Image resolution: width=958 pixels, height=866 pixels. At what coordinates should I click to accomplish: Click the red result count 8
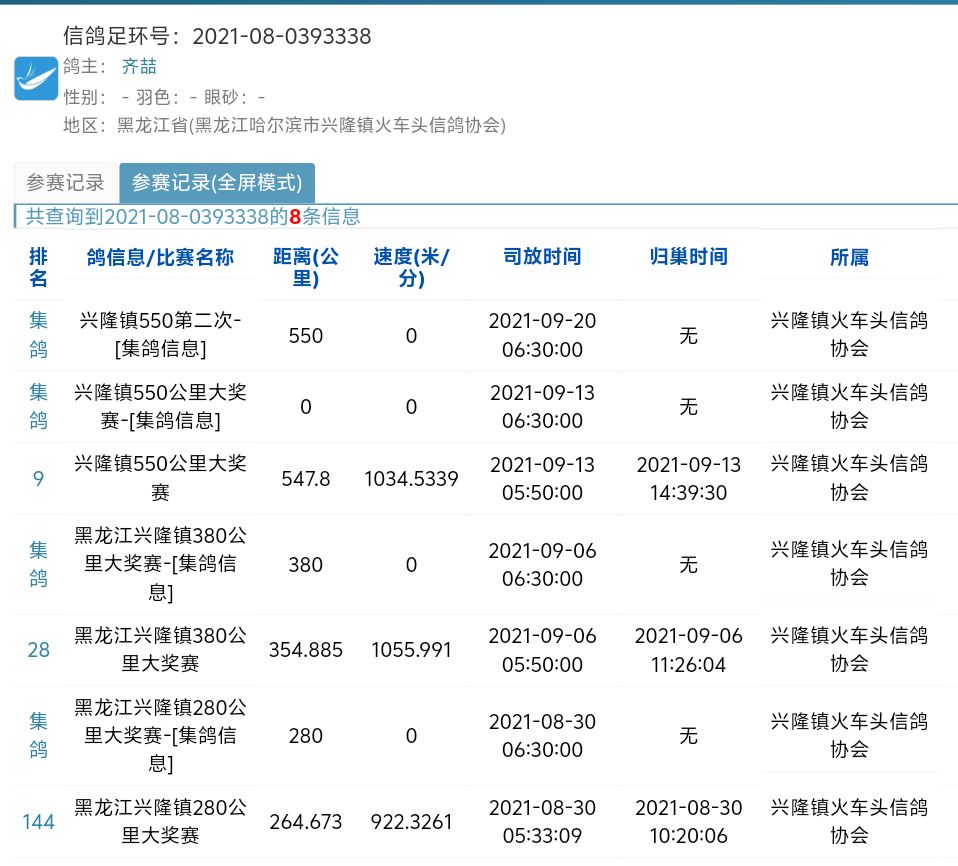(295, 216)
